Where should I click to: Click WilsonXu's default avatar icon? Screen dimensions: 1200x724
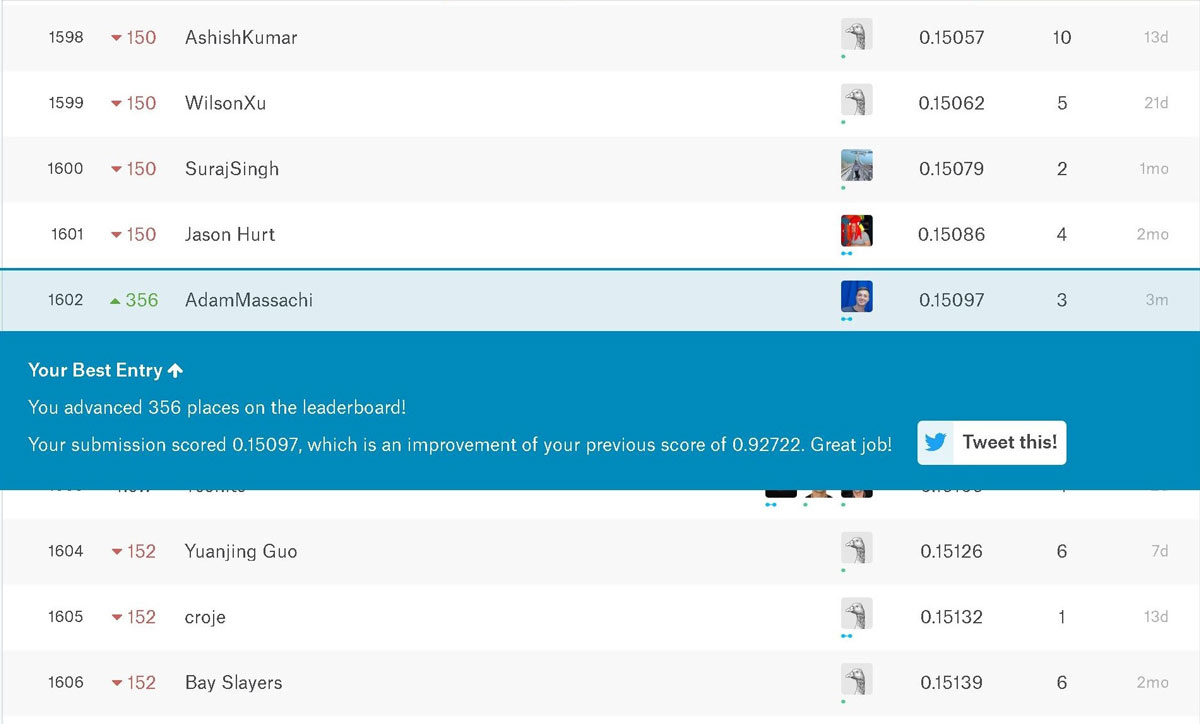pos(856,100)
